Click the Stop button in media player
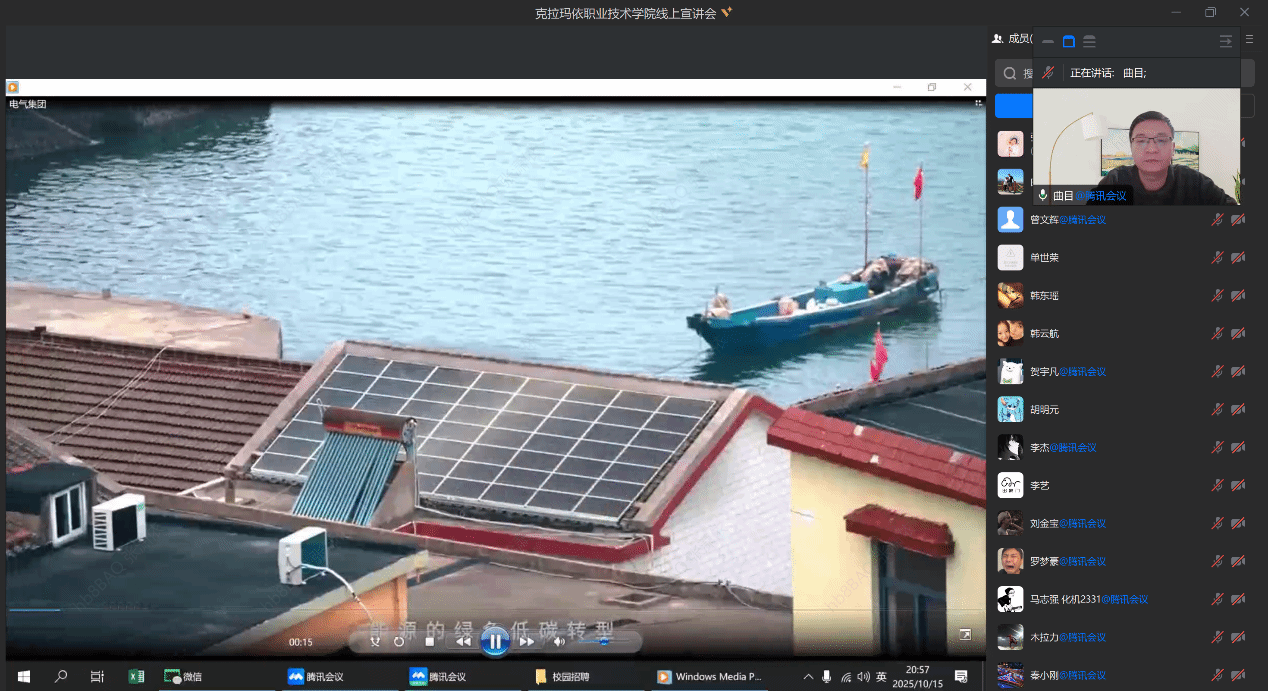Image resolution: width=1268 pixels, height=691 pixels. click(430, 641)
